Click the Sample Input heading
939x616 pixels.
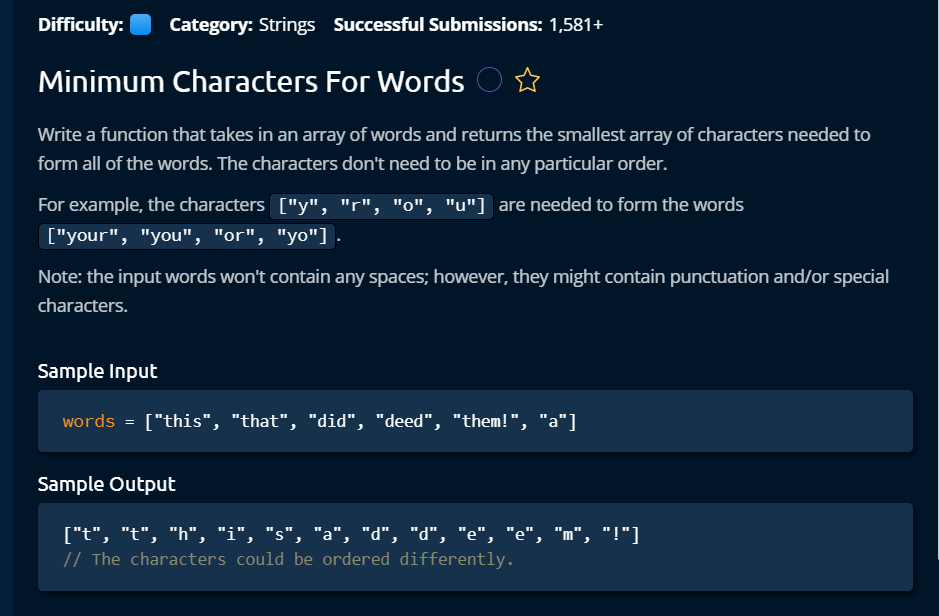[98, 371]
